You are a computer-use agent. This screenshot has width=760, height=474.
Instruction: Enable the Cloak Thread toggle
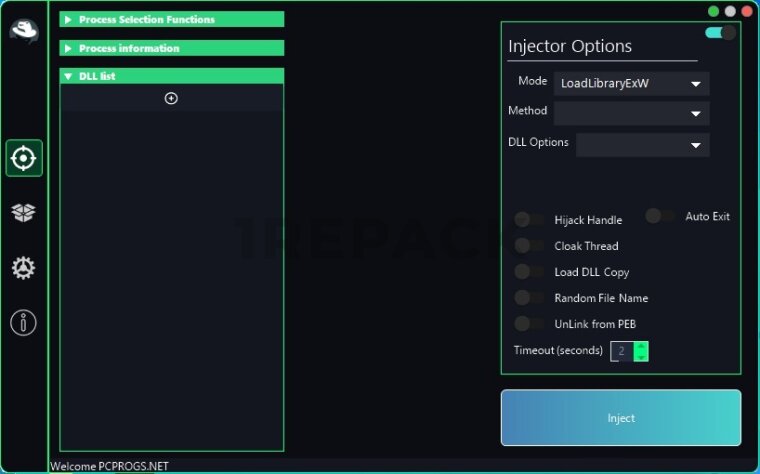[x=529, y=246]
